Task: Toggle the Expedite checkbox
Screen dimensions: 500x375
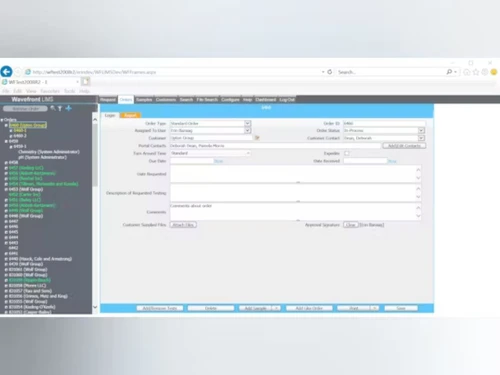Action: (347, 153)
